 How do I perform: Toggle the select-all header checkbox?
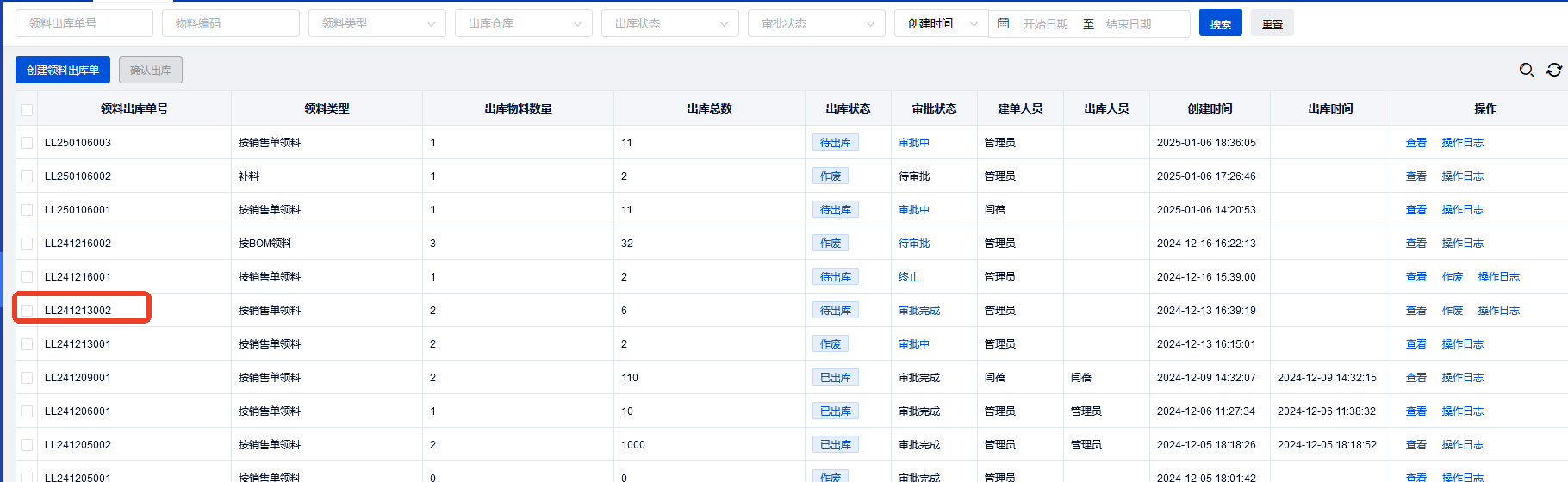(x=27, y=109)
